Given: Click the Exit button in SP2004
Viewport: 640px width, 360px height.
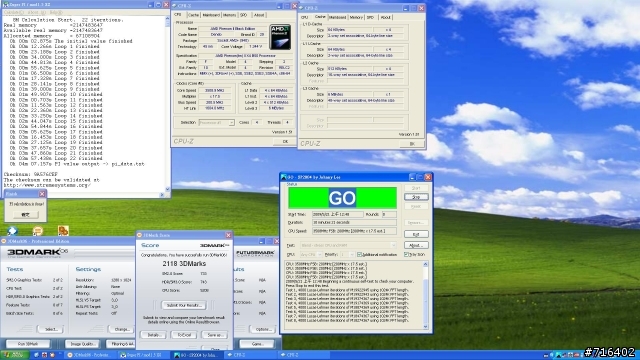Looking at the screenshot, I should pyautogui.click(x=416, y=235).
